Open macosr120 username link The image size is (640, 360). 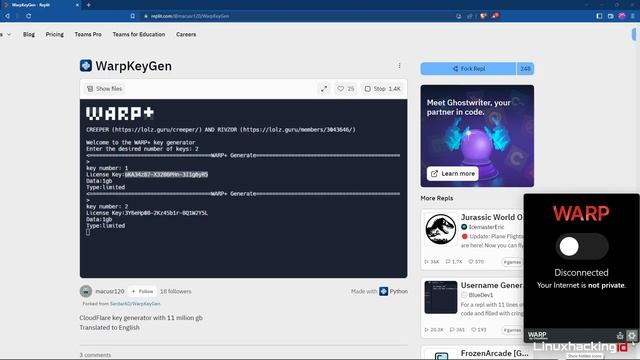(109, 291)
